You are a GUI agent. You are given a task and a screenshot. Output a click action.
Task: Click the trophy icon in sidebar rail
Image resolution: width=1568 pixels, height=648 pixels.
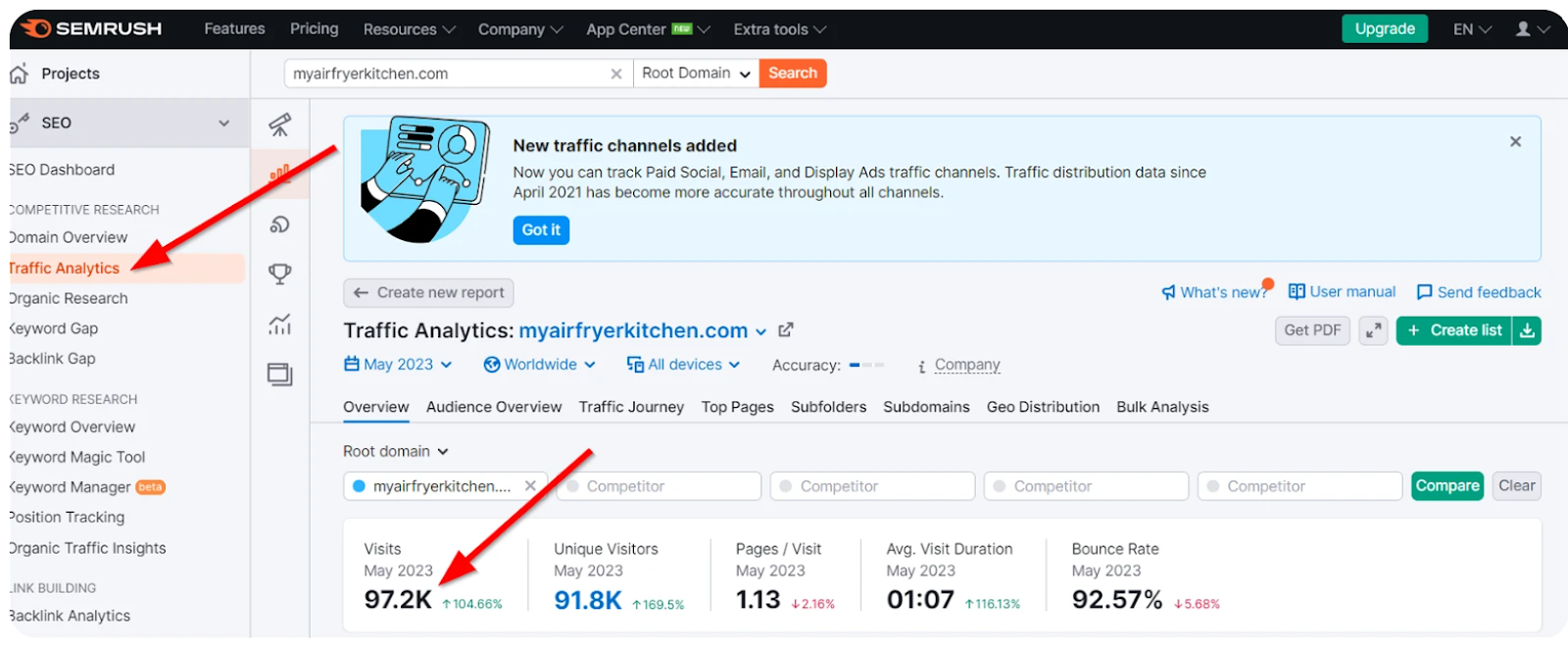[280, 274]
